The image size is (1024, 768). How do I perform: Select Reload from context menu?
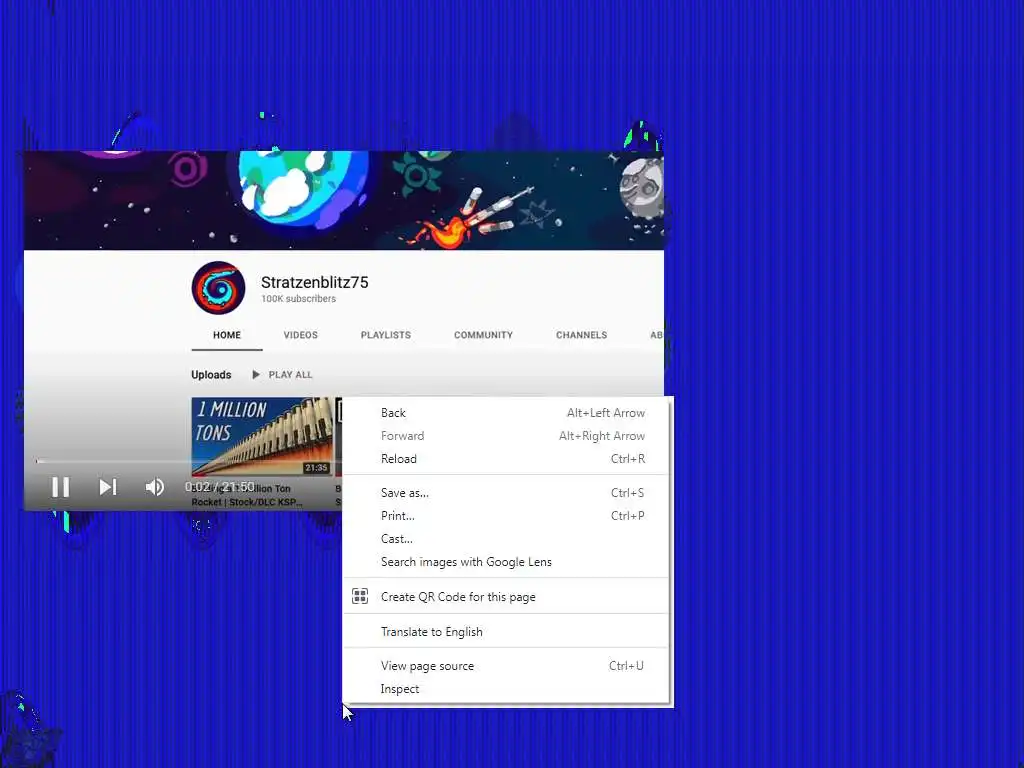[506, 458]
